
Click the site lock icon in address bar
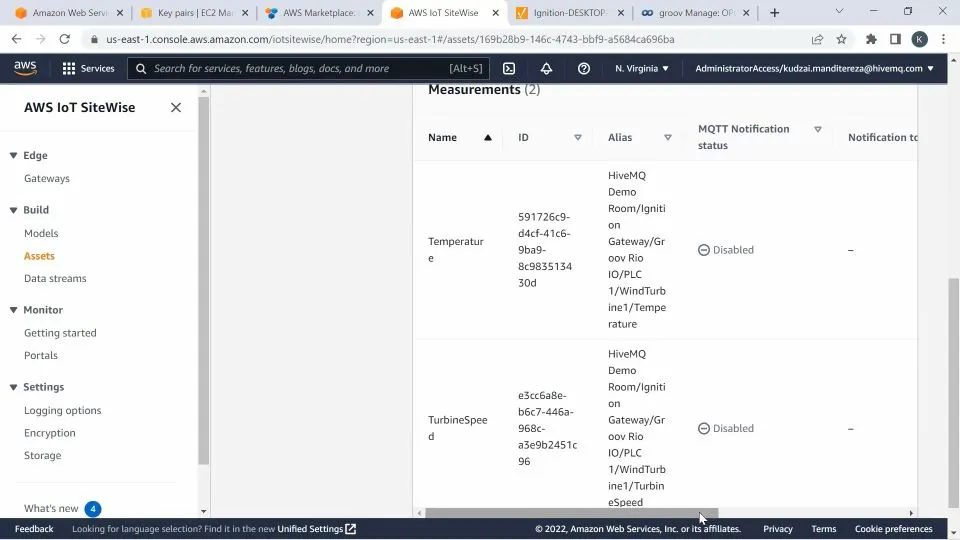[94, 39]
